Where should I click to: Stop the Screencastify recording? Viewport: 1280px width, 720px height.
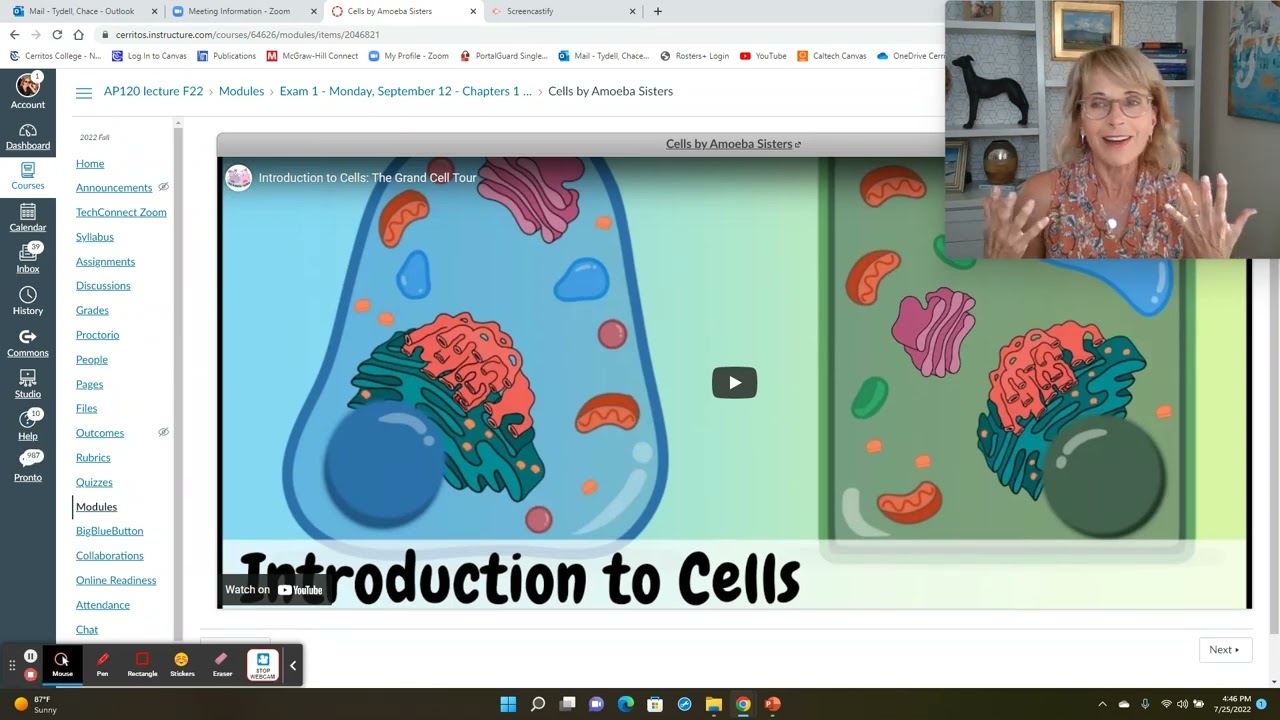(30, 674)
